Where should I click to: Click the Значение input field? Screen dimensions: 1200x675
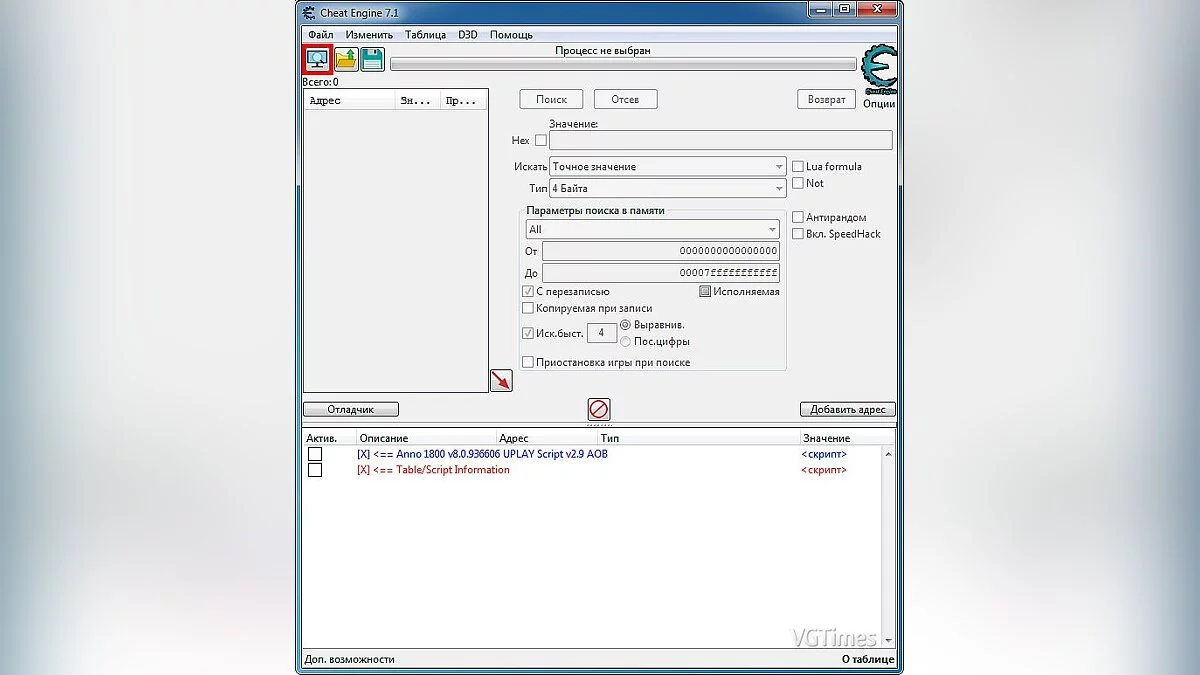[720, 141]
